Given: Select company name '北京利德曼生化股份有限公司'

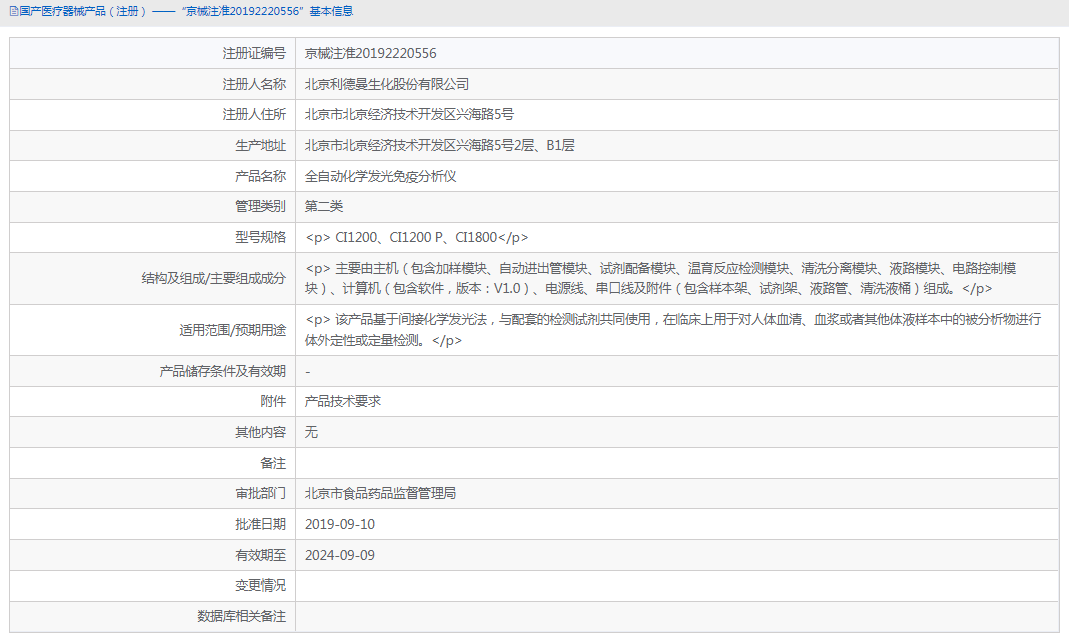Looking at the screenshot, I should click(387, 84).
